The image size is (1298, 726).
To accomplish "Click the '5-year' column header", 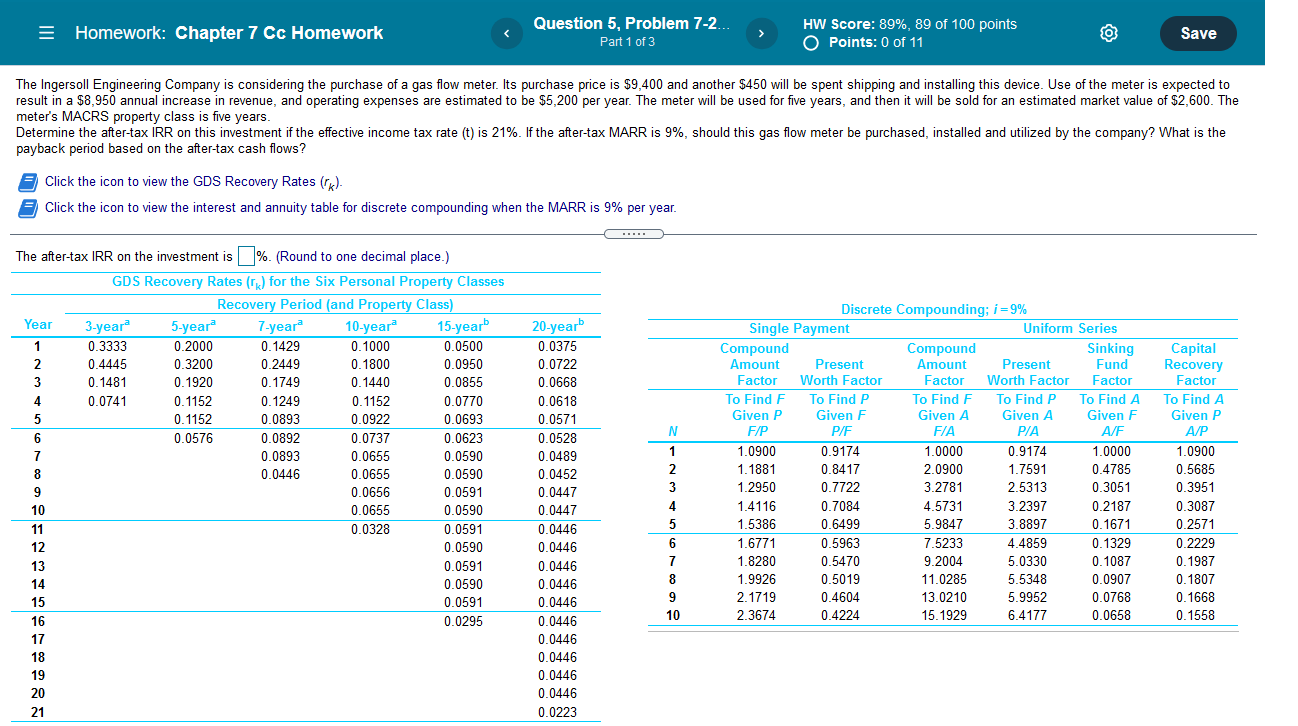I will coord(193,325).
